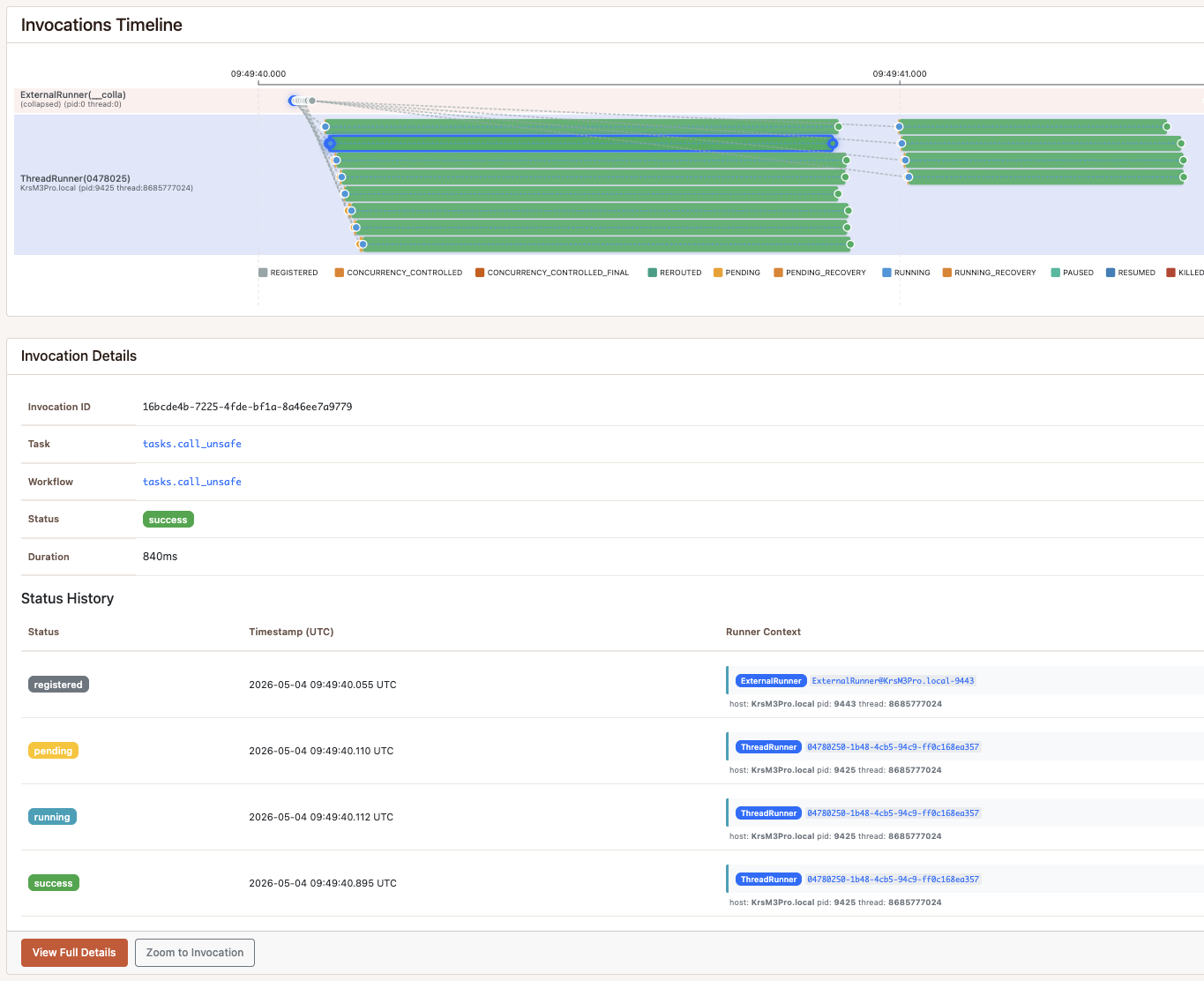This screenshot has width=1204, height=981.
Task: Click the RUNNING legend swatch
Action: point(886,273)
